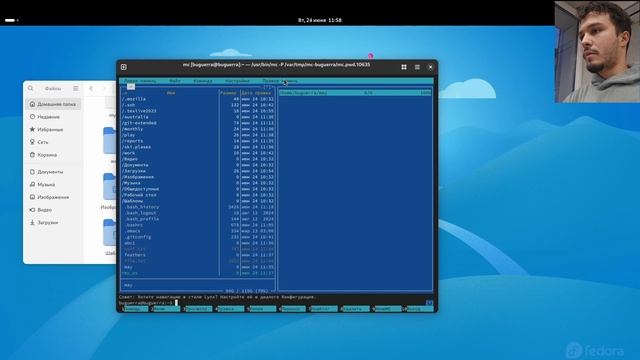Image resolution: width=640 pixels, height=360 pixels.
Task: Click the F2 Меню function key button
Action: coord(166,309)
